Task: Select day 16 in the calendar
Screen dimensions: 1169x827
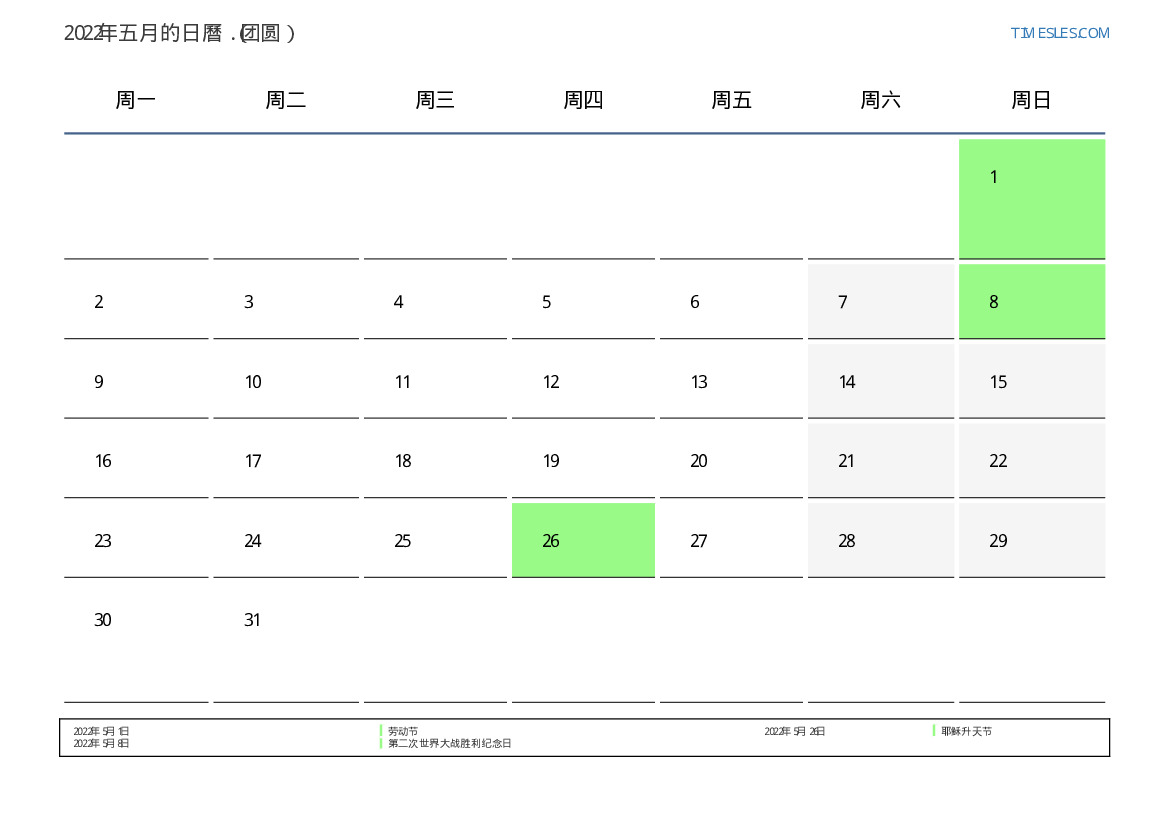Action: pos(136,461)
